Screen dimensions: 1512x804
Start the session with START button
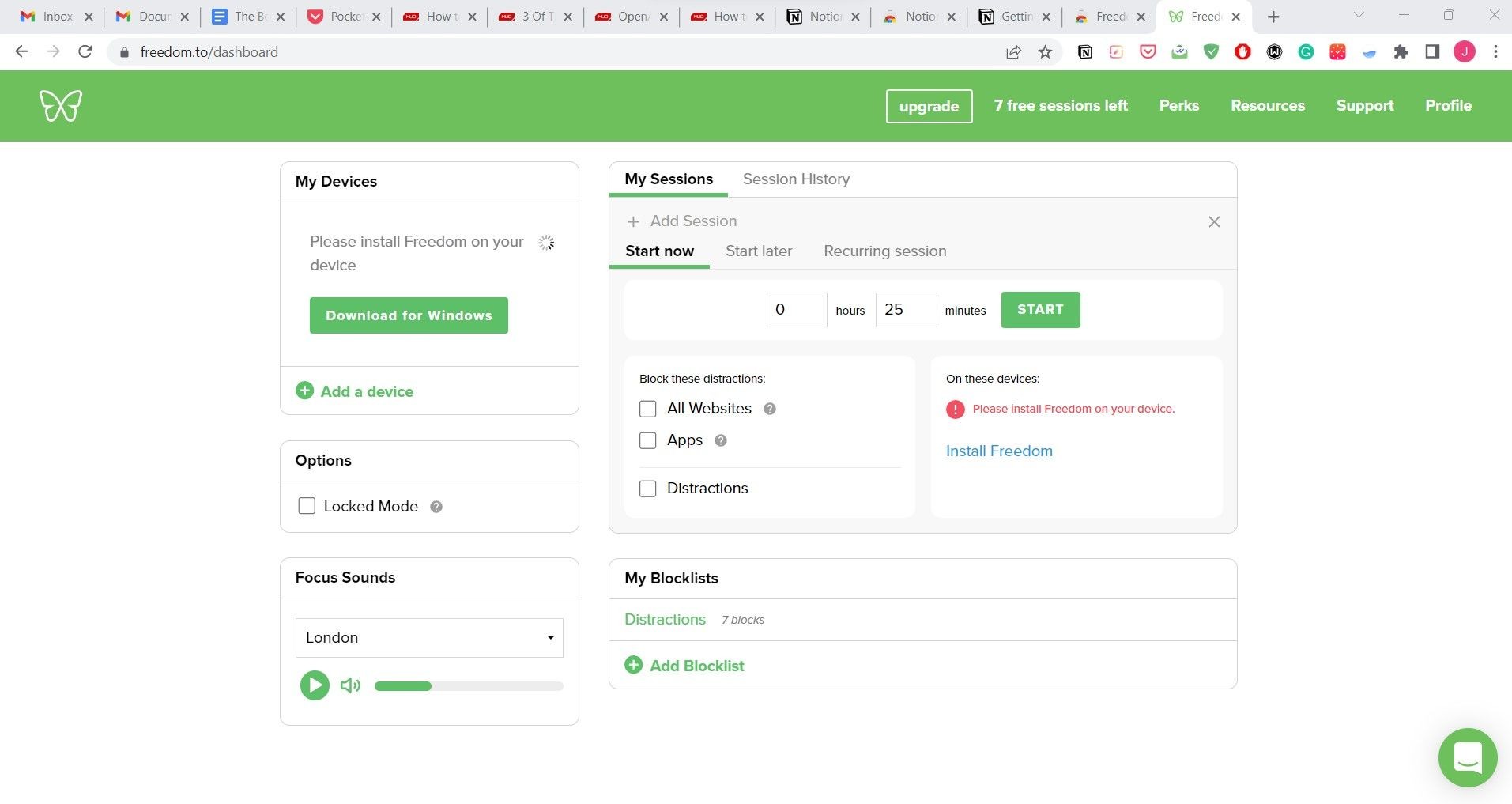pos(1040,310)
